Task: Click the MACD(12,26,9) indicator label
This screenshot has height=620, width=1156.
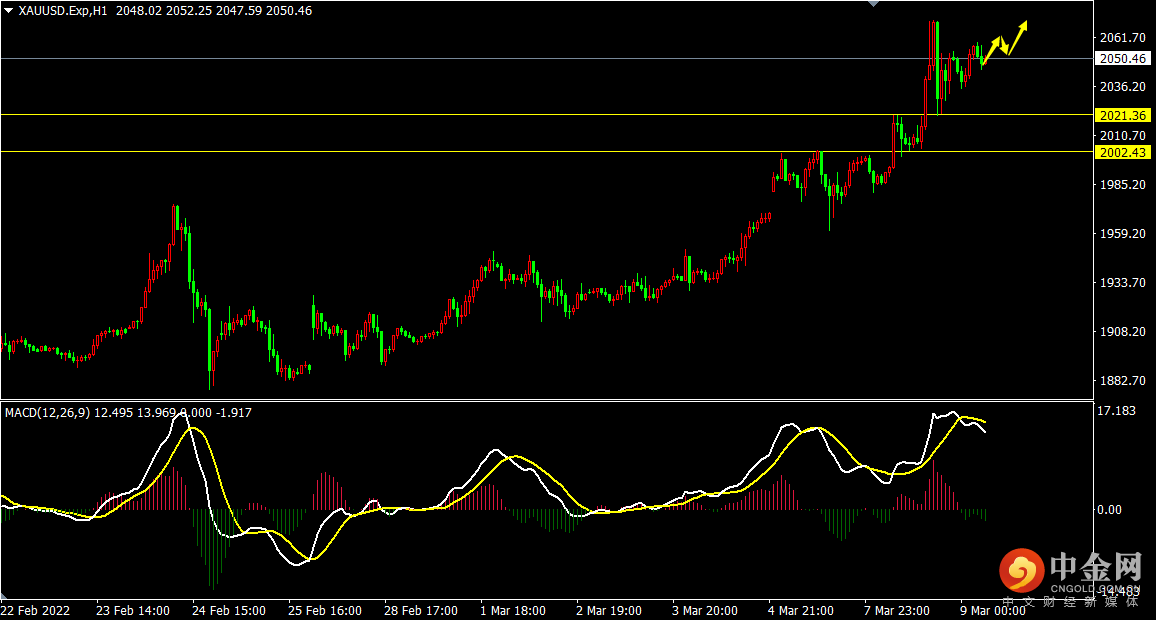Action: (x=48, y=412)
